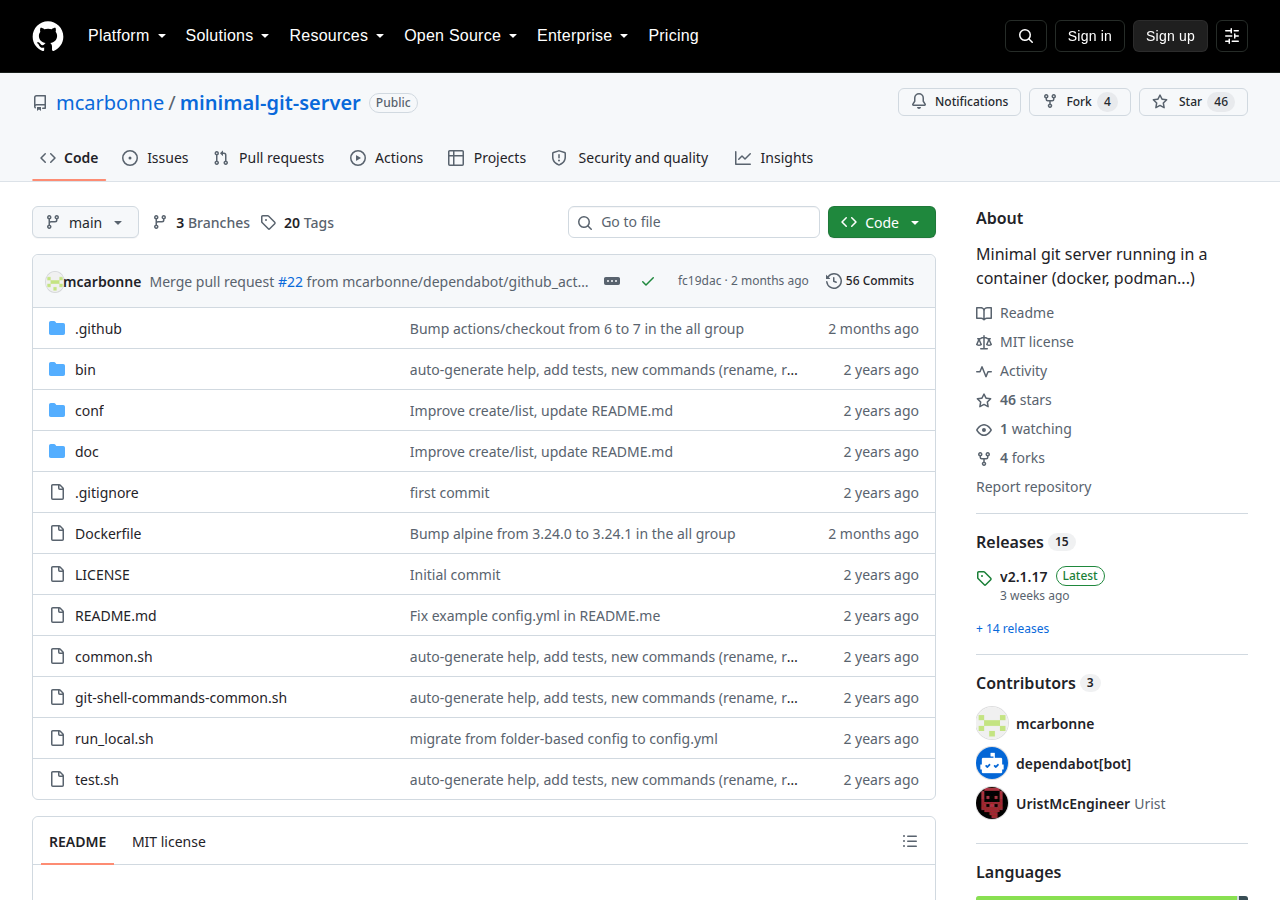Open the test.sh file
Screen dimensions: 1280x900
97,780
